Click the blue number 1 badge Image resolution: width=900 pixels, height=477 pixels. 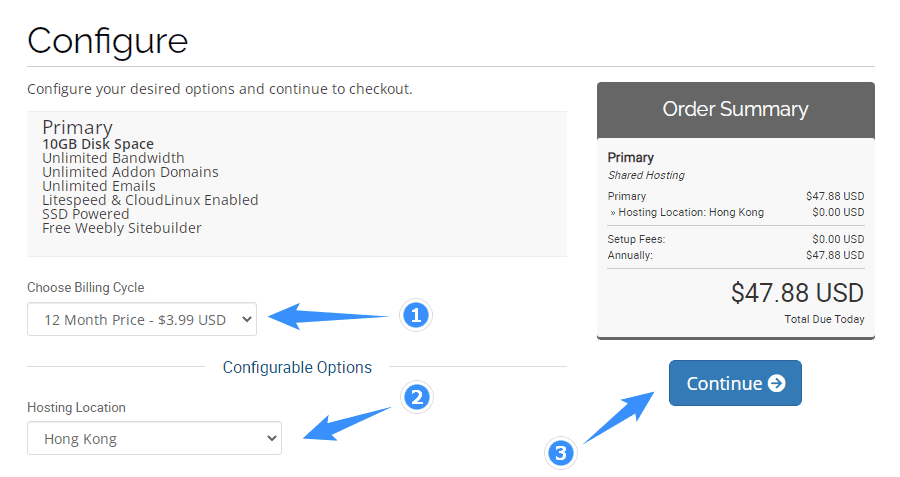(416, 315)
